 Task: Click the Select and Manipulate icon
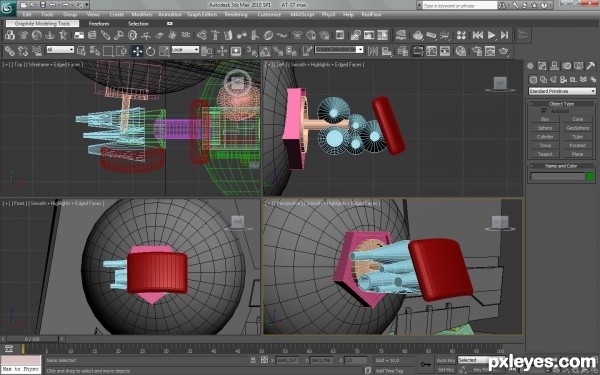pyautogui.click(x=222, y=51)
